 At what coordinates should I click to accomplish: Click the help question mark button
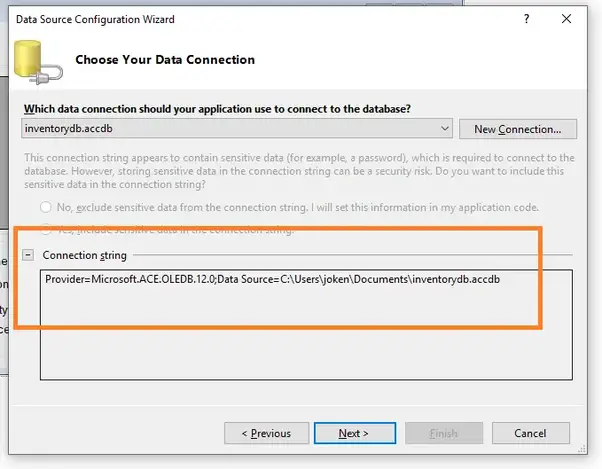[526, 19]
